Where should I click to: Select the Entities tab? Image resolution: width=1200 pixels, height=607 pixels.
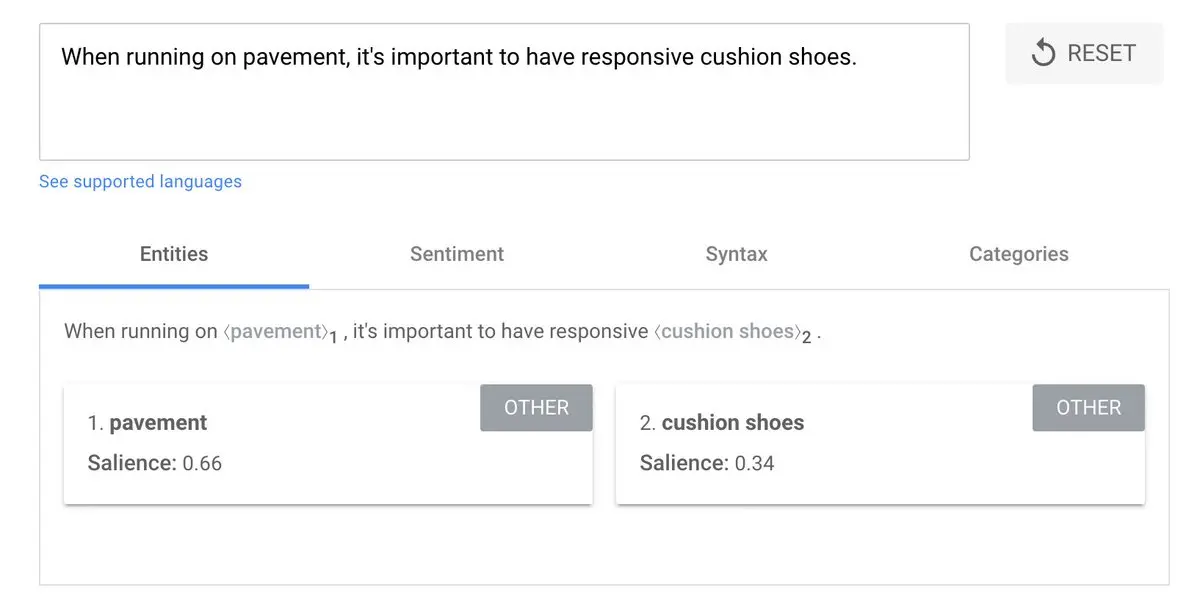174,254
